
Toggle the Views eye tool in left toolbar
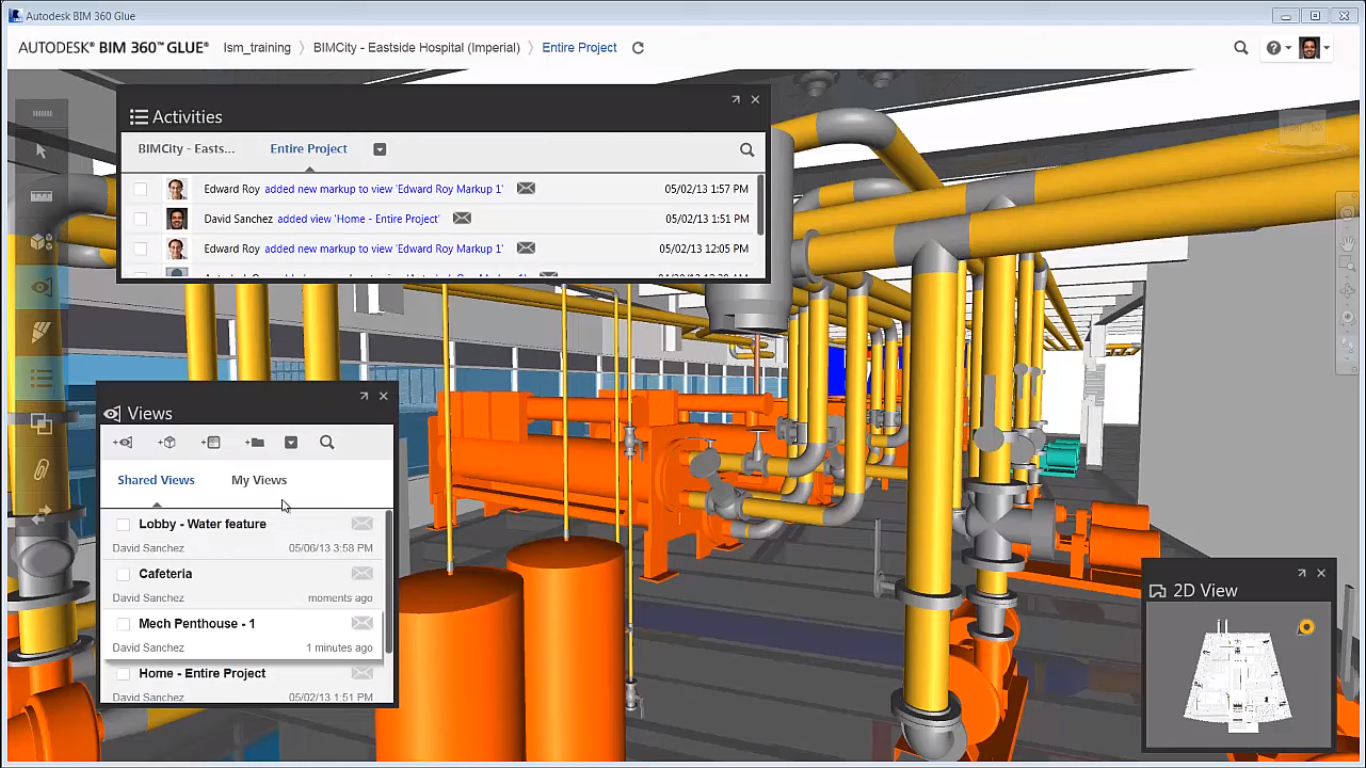coord(41,287)
